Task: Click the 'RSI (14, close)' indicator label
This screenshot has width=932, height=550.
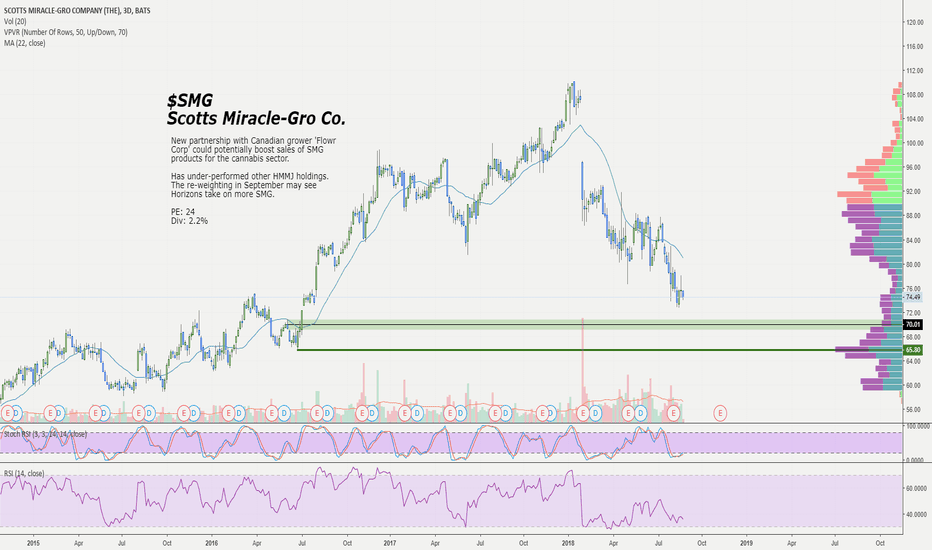Action: pos(24,473)
